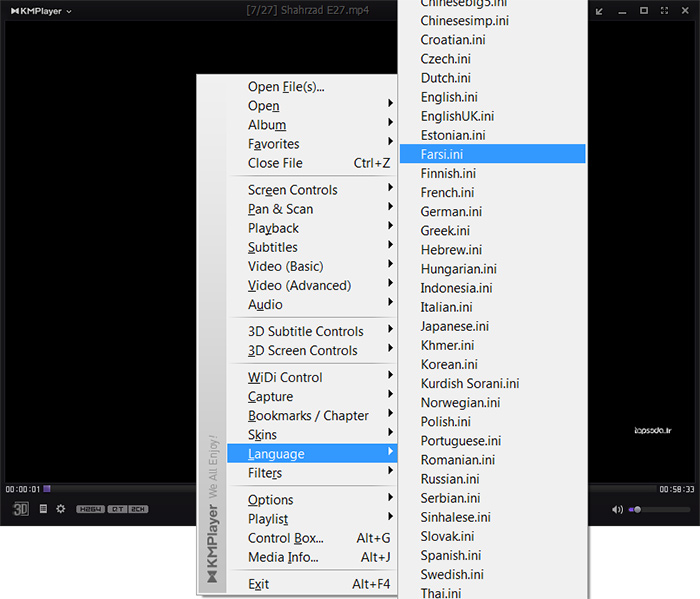Choose Exit from the context menu

click(312, 584)
